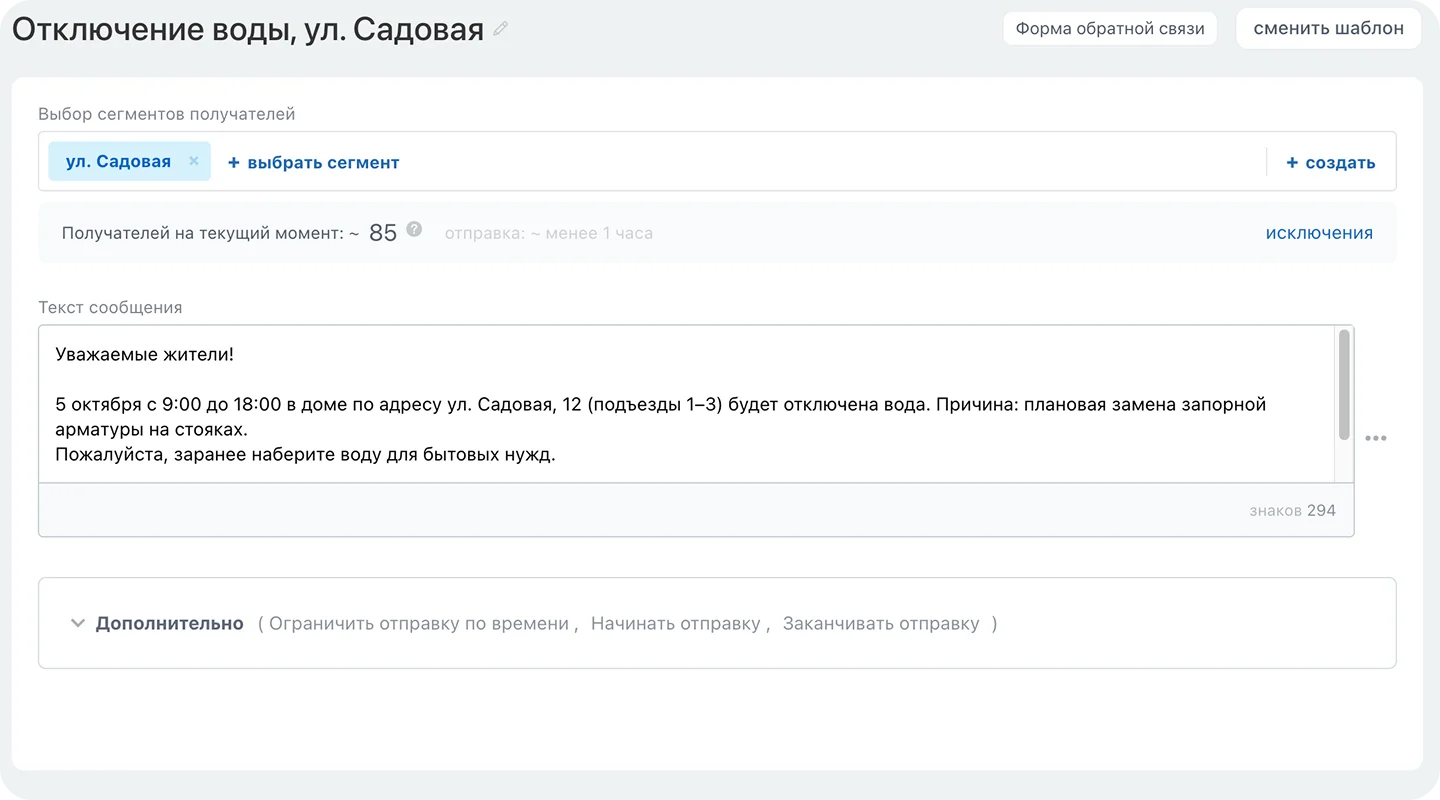
Task: Click + выбрать сегмент link
Action: (x=313, y=162)
